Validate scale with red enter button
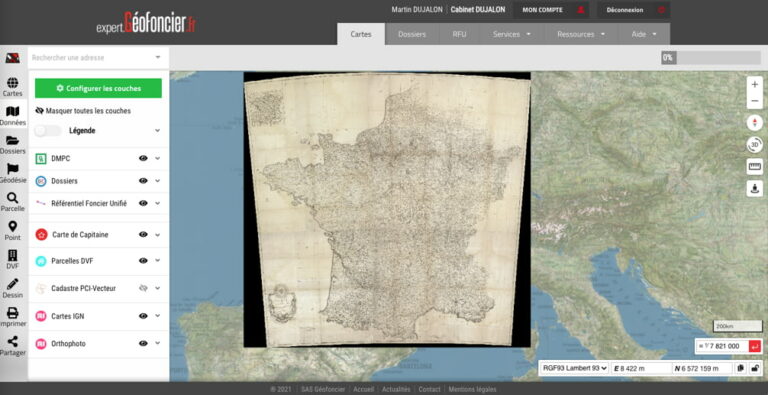 point(755,346)
